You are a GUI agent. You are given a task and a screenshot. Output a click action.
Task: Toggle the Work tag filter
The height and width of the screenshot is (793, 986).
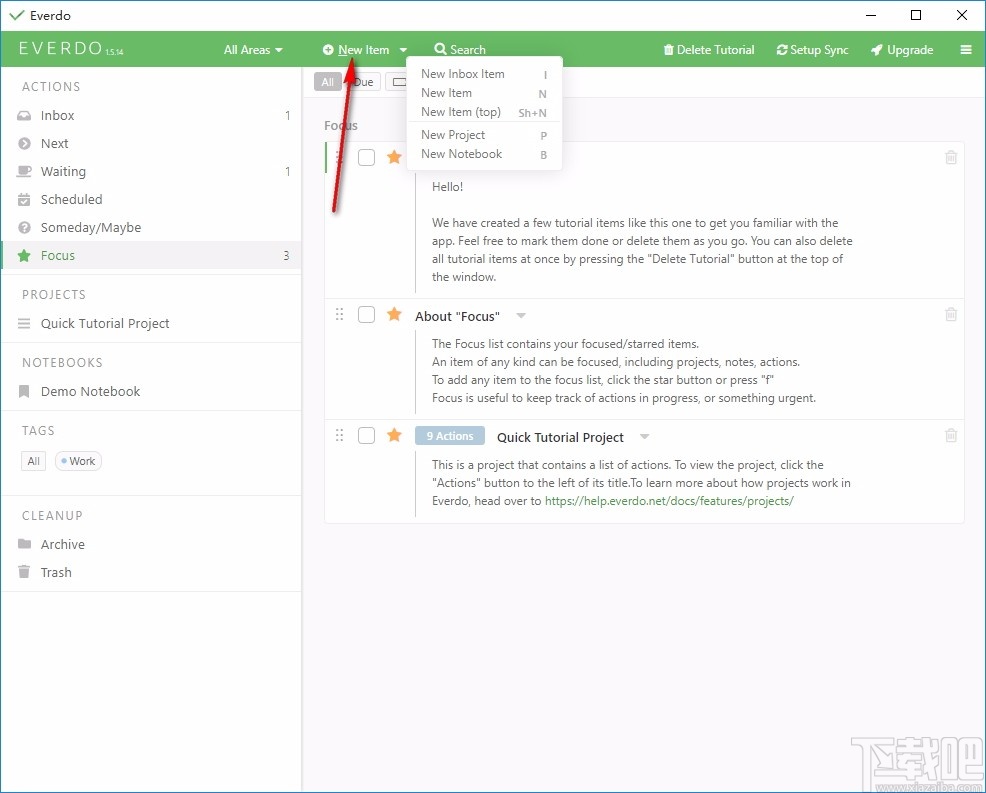coord(78,461)
